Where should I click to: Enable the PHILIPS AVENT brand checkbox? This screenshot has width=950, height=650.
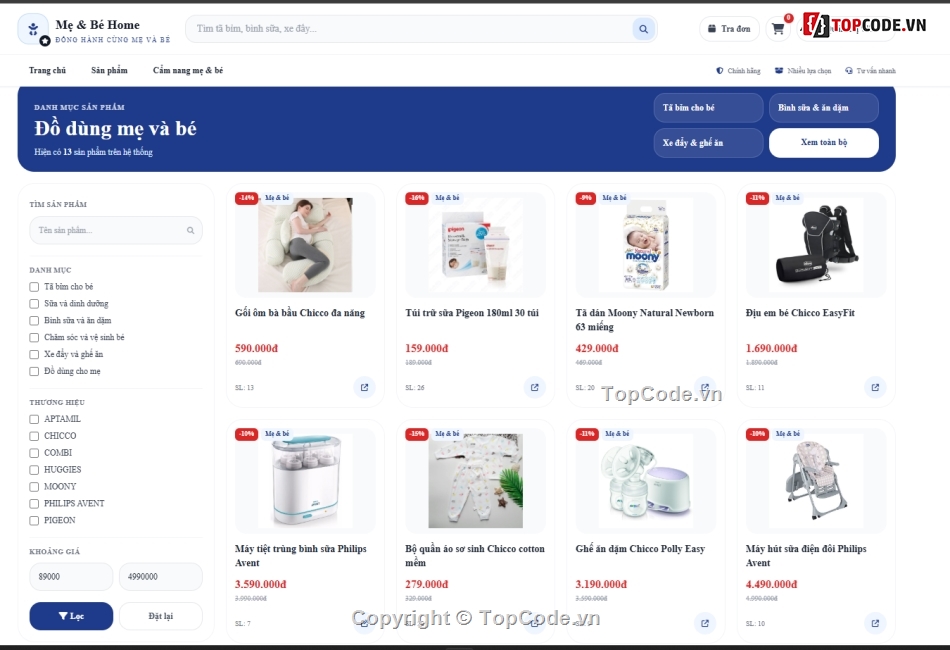coord(34,504)
